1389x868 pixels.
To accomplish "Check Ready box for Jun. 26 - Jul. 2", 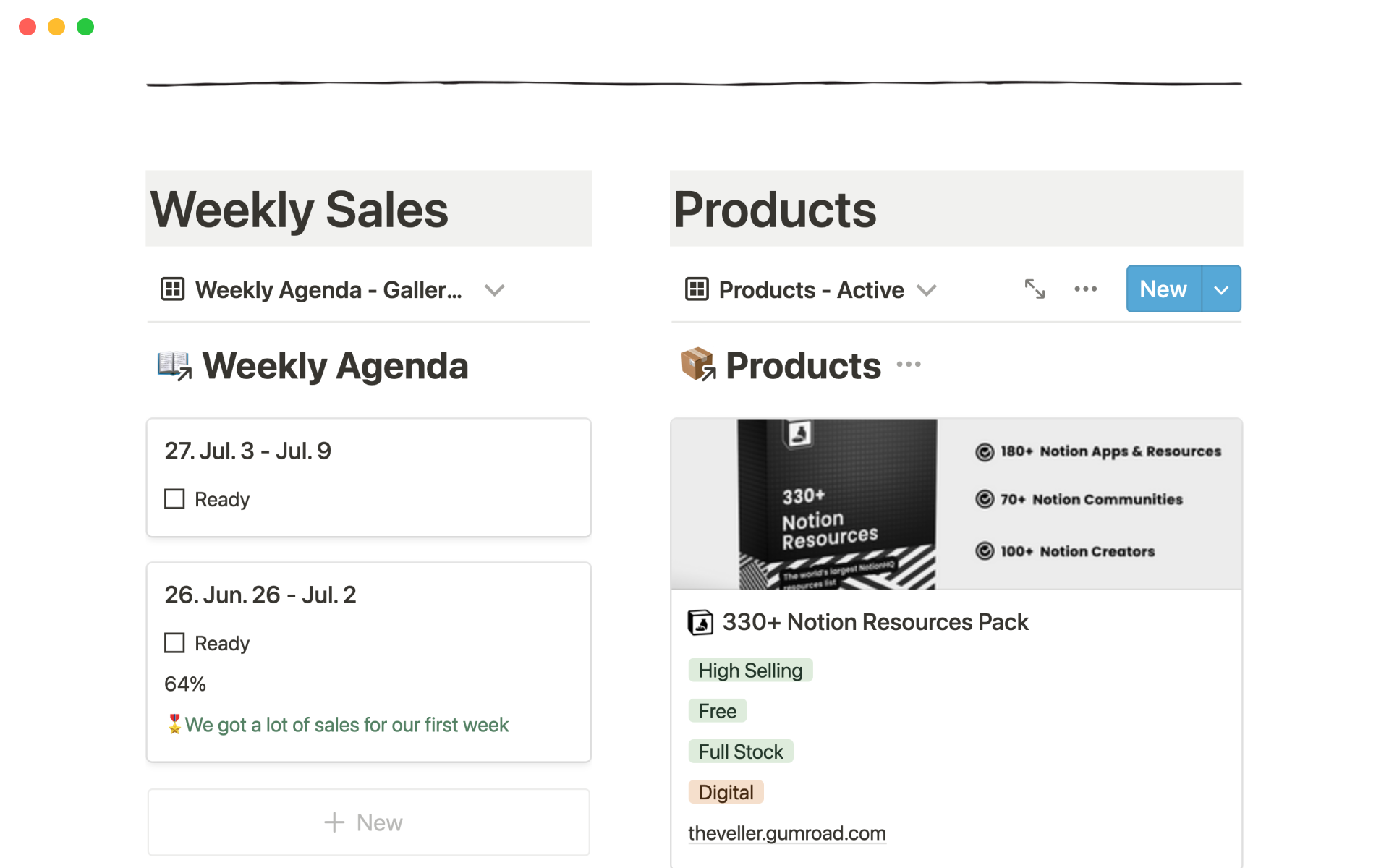I will click(174, 643).
